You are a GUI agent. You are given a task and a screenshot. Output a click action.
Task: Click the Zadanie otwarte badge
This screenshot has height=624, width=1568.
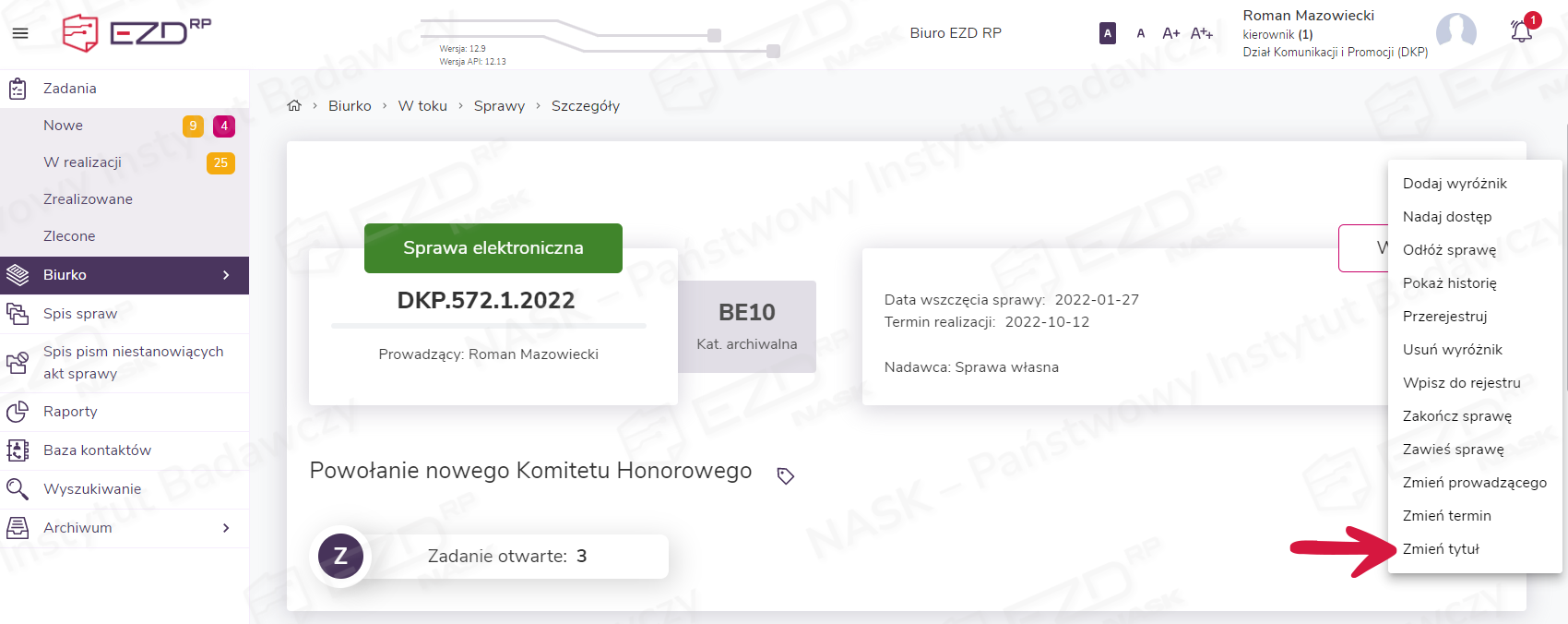coord(506,557)
